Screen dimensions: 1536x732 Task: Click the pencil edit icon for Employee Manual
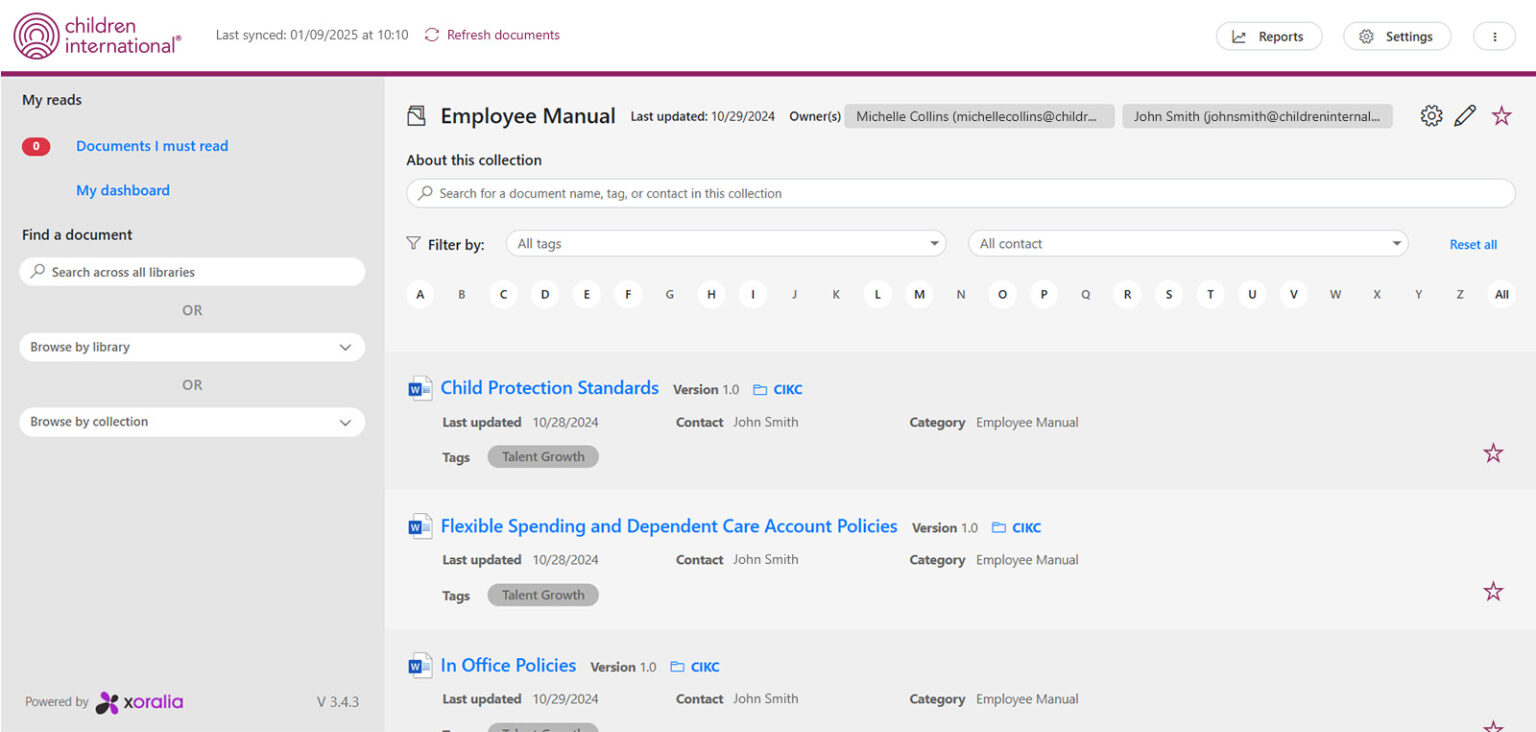click(1465, 116)
